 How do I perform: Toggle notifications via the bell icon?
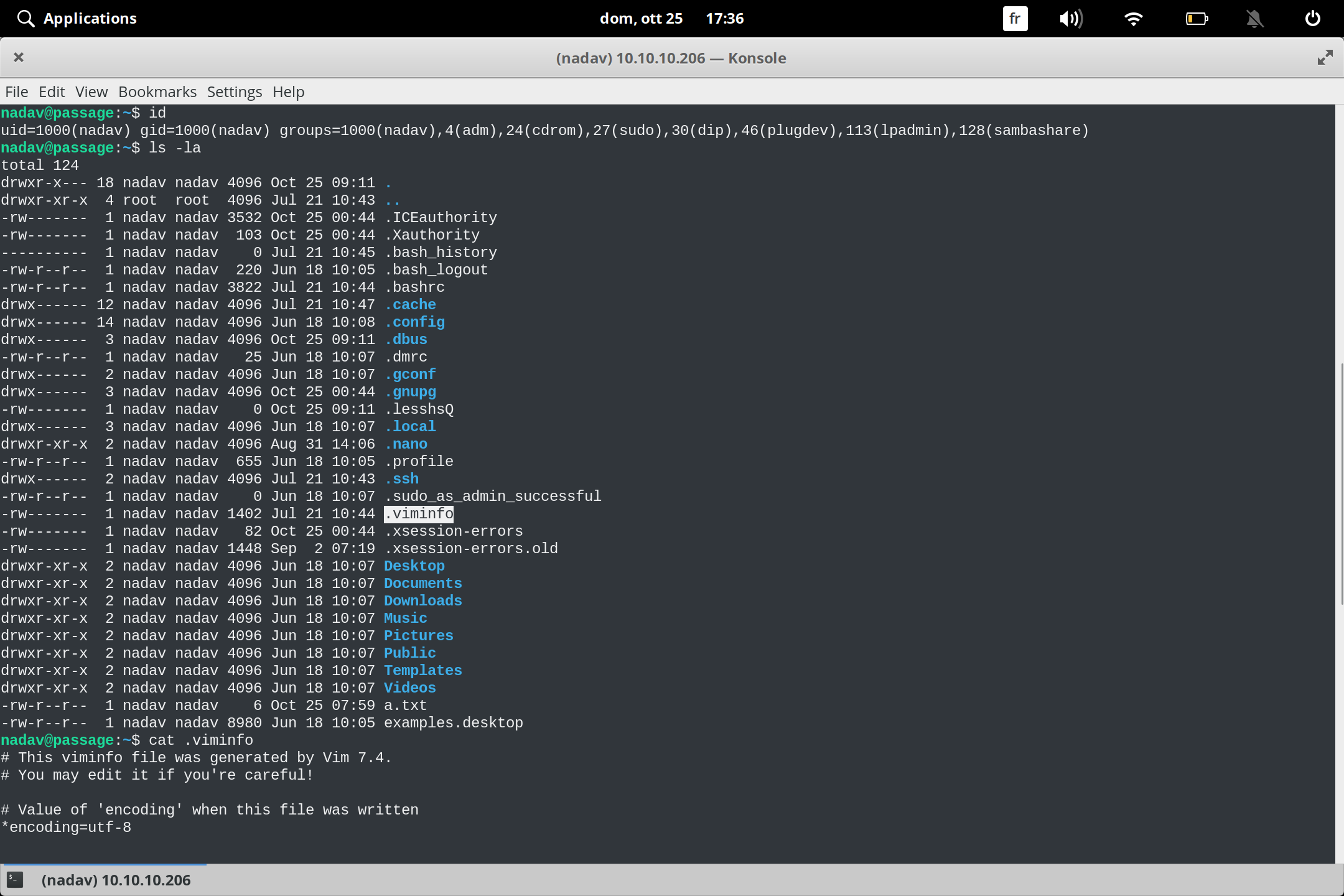1255,18
